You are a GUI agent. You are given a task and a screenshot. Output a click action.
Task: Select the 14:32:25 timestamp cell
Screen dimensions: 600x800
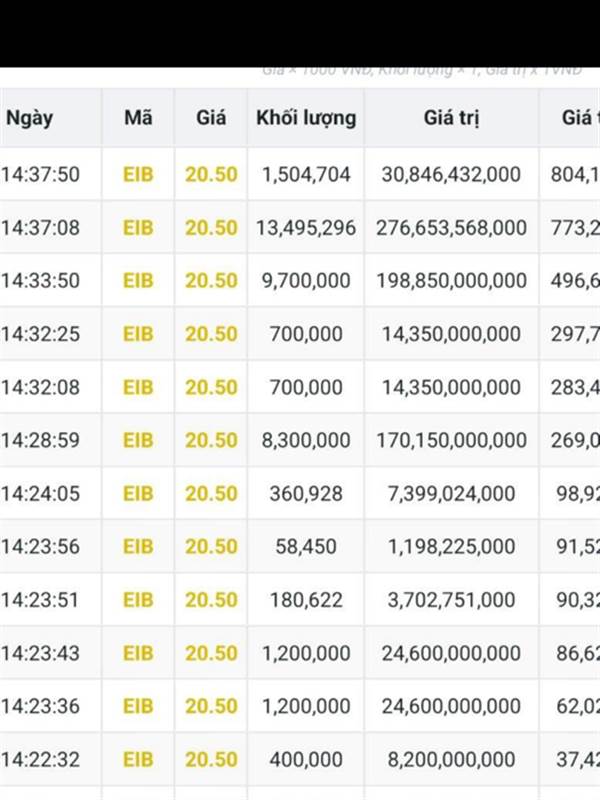click(40, 334)
